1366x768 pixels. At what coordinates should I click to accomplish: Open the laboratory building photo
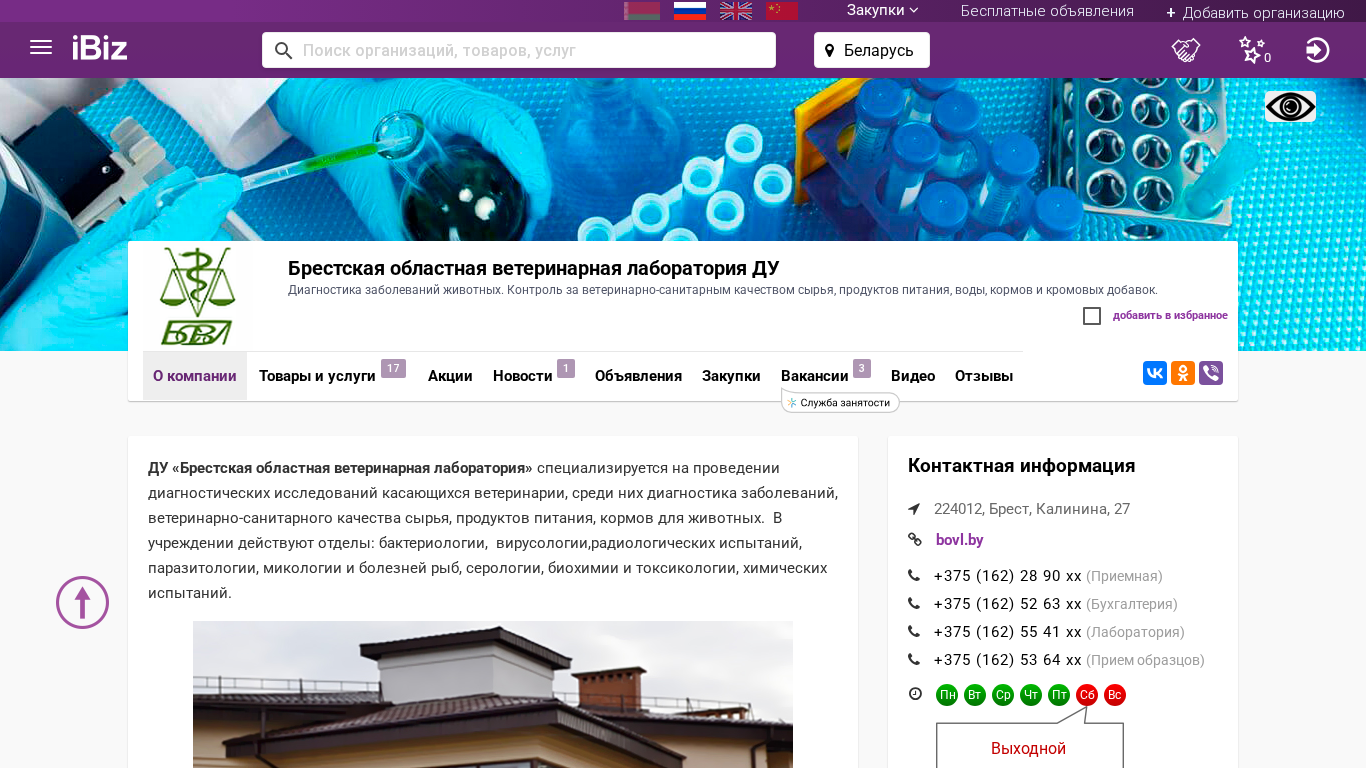point(493,694)
